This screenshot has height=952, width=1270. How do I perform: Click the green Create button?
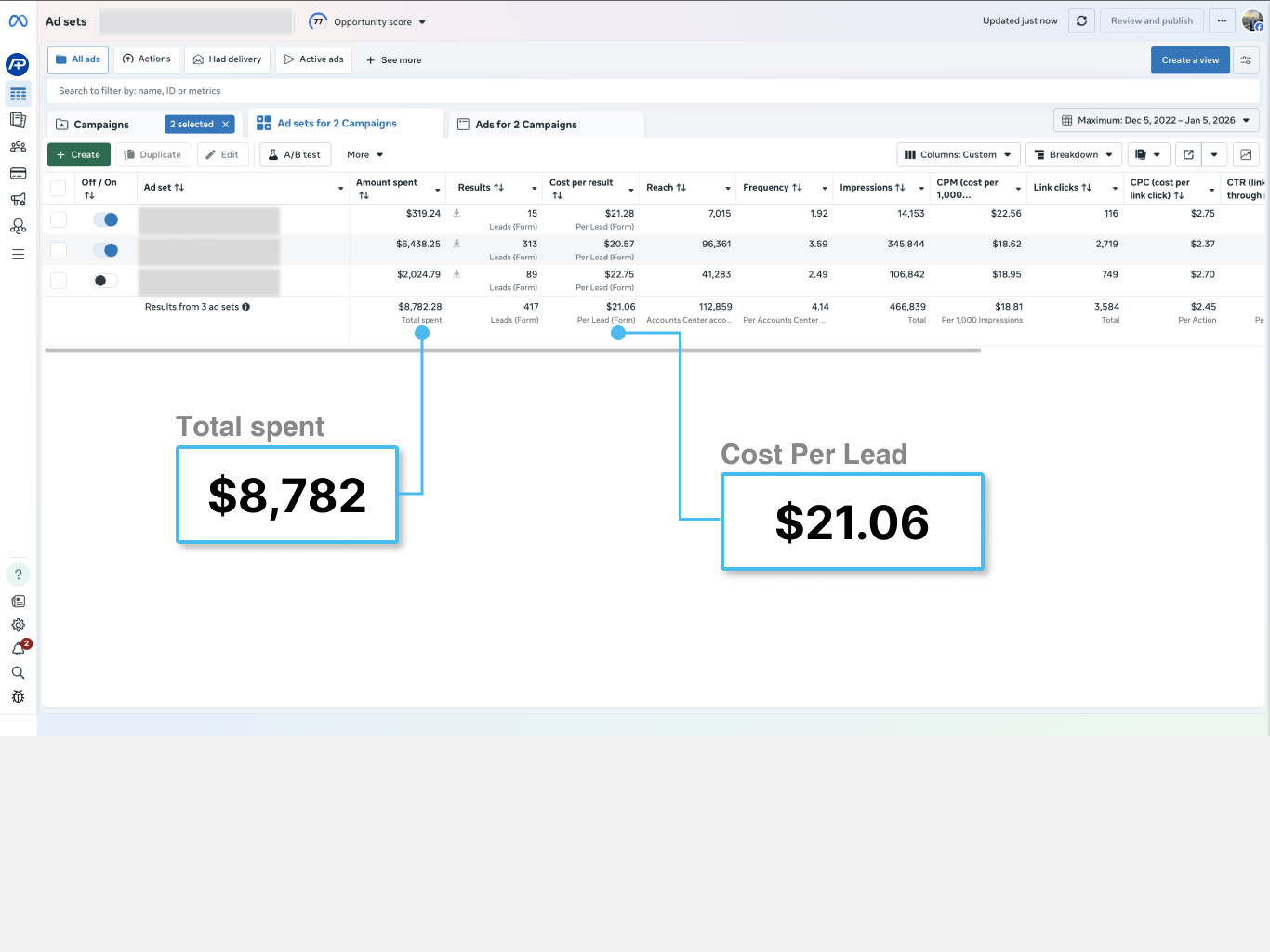tap(79, 155)
